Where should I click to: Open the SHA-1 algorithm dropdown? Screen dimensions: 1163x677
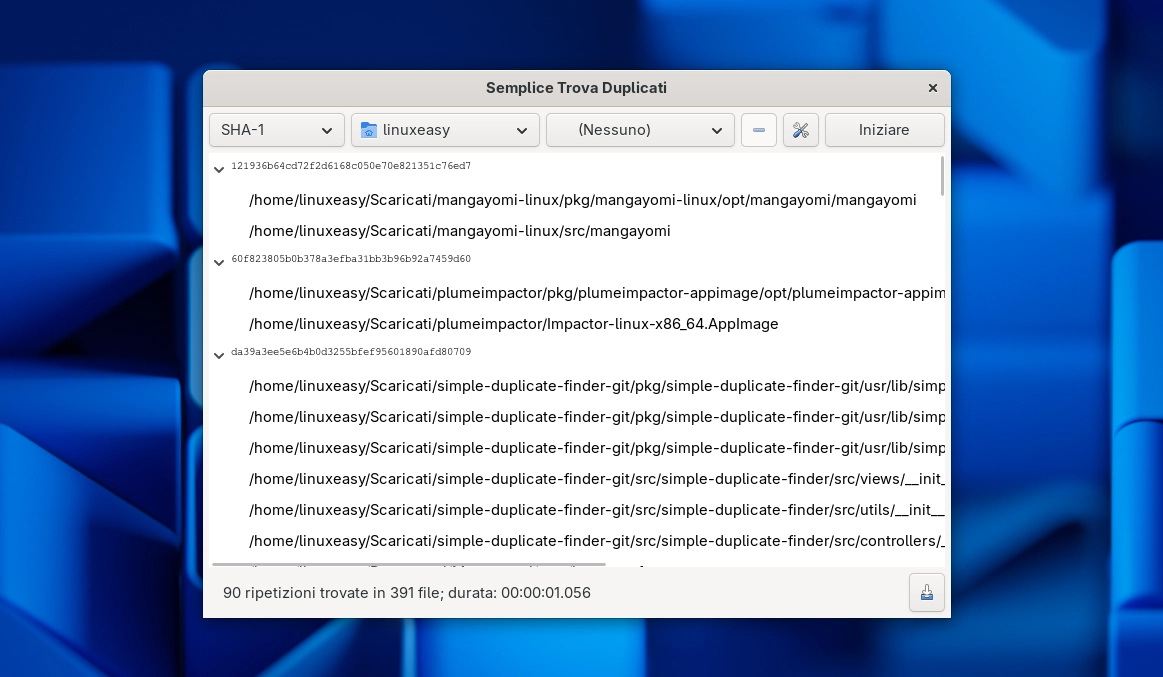(276, 129)
